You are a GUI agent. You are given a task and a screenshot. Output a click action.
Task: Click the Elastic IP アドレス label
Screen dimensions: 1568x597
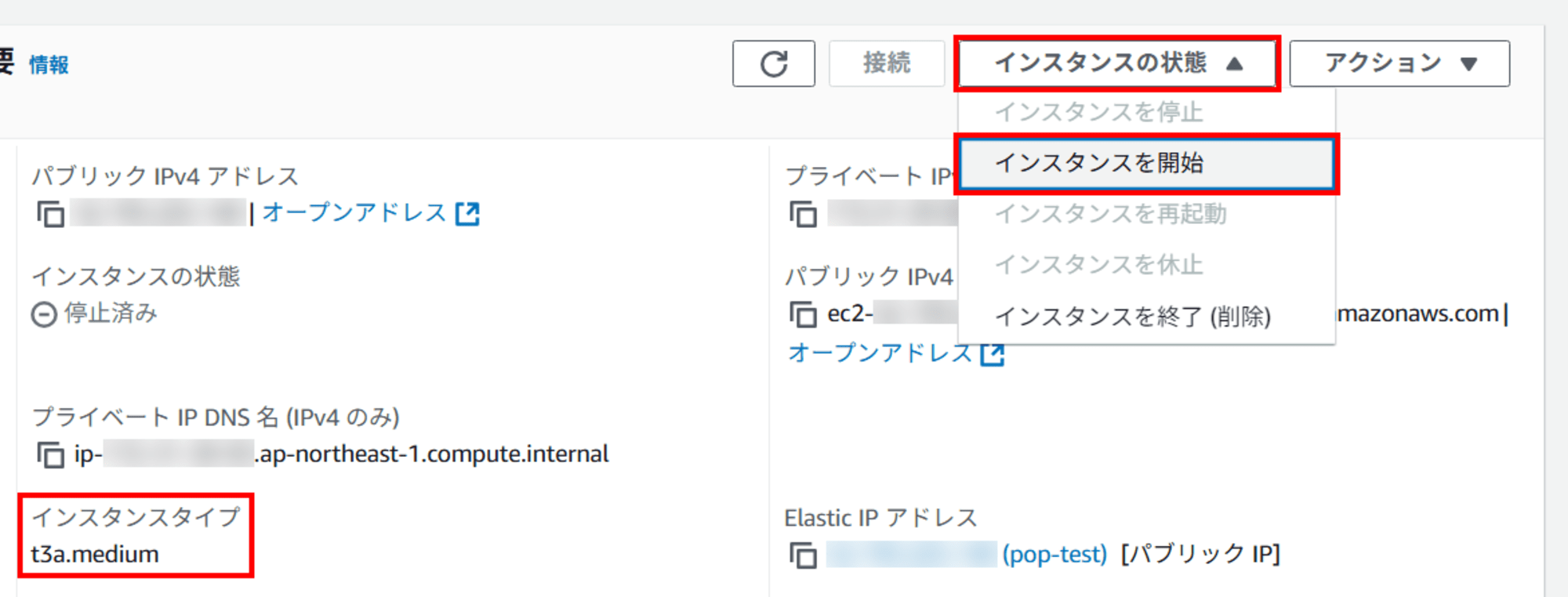click(880, 518)
